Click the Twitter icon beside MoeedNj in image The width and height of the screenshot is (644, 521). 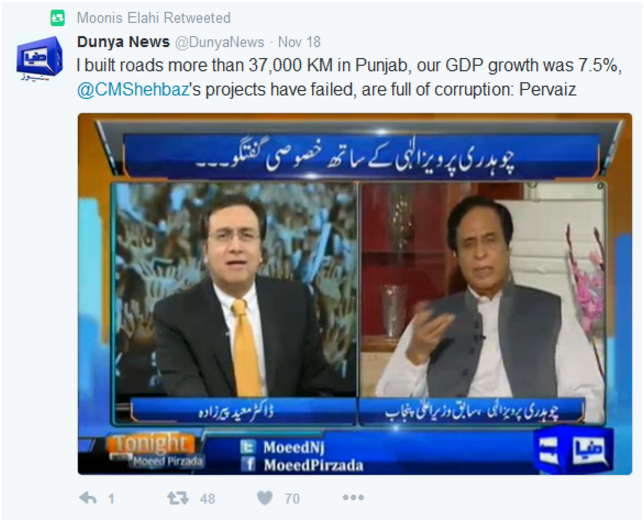[248, 447]
